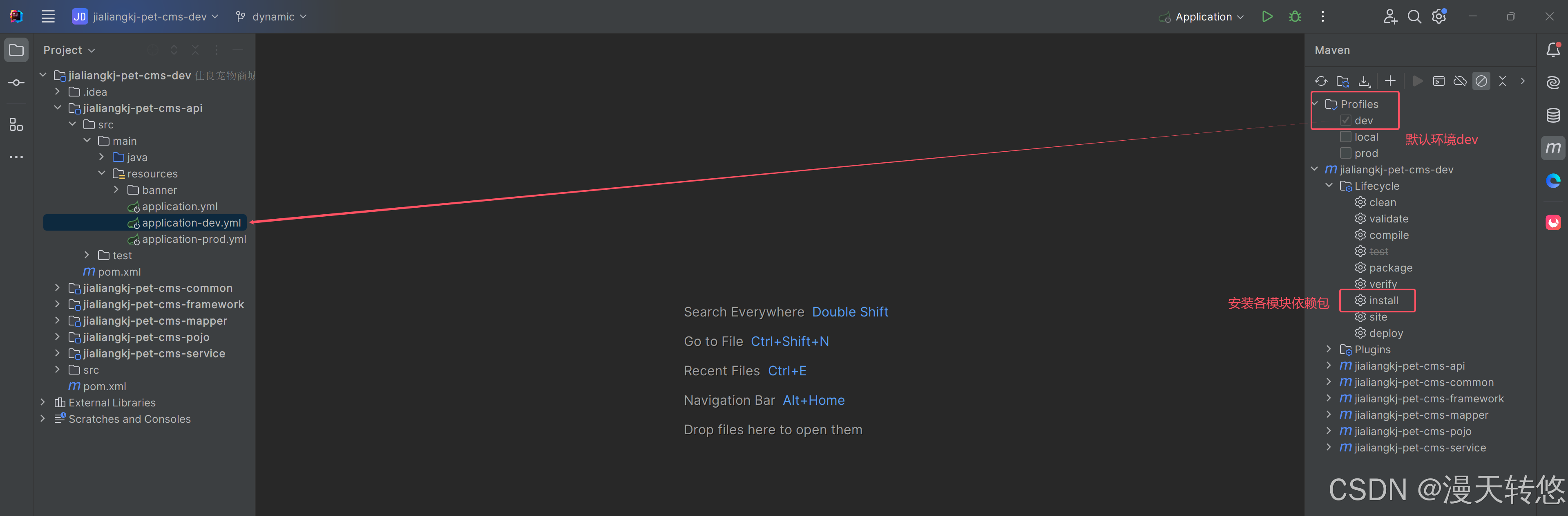Open the Project view dropdown header
The height and width of the screenshot is (516, 1568).
(x=69, y=50)
